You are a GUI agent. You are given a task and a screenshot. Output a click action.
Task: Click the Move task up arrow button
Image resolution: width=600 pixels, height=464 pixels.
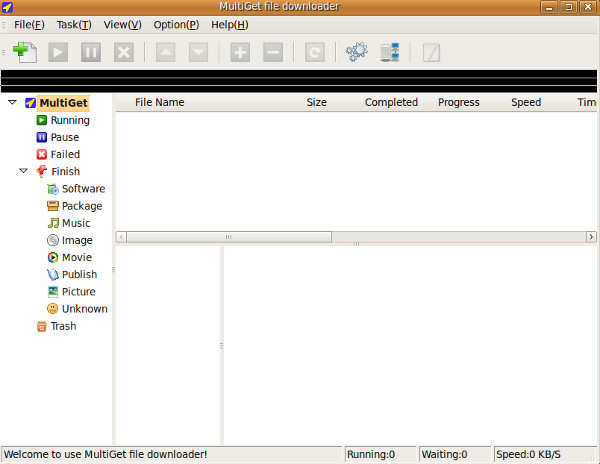click(166, 52)
